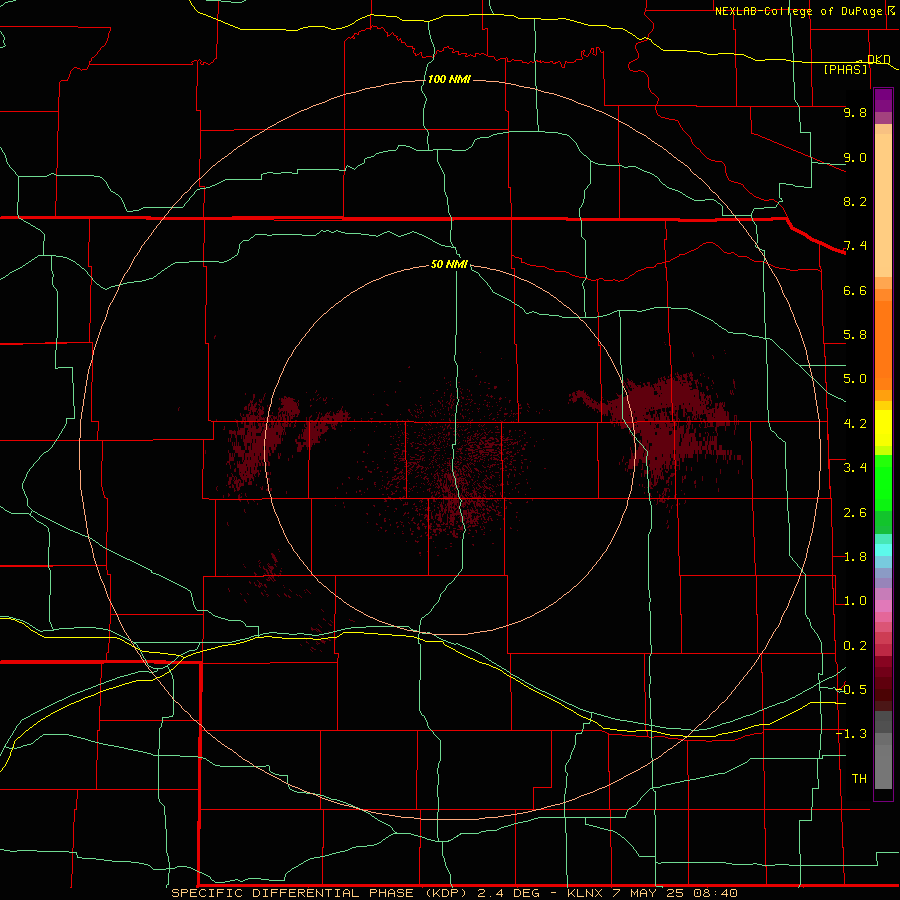Click the pale peach segment of color bar
900x900 pixels.
click(x=883, y=205)
